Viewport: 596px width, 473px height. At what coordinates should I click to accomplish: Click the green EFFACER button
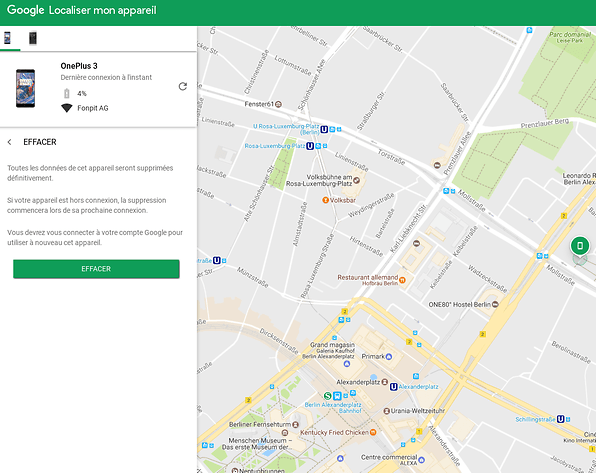[x=96, y=269]
